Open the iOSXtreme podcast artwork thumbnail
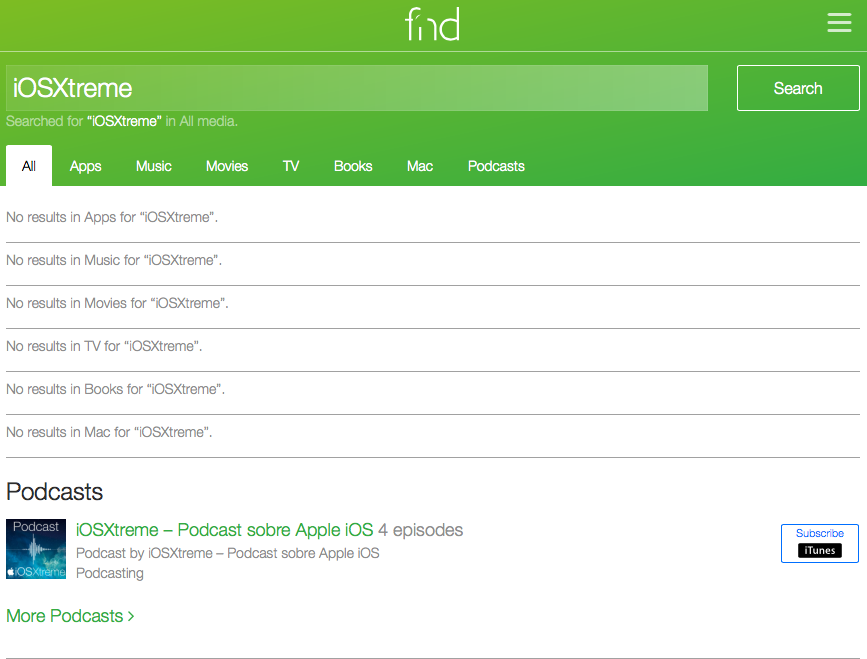The width and height of the screenshot is (867, 659). (x=36, y=549)
